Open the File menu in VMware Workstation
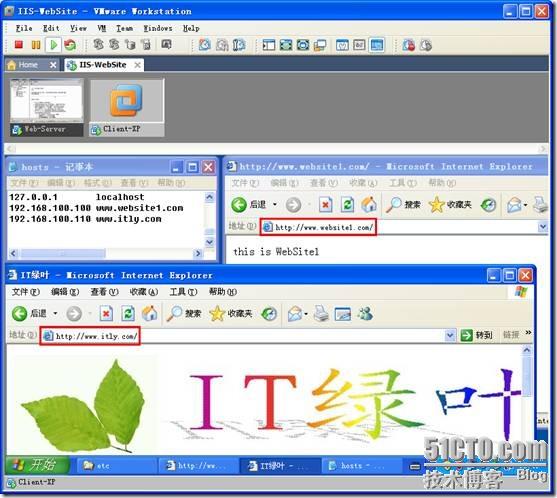557x498 pixels. 24,28
